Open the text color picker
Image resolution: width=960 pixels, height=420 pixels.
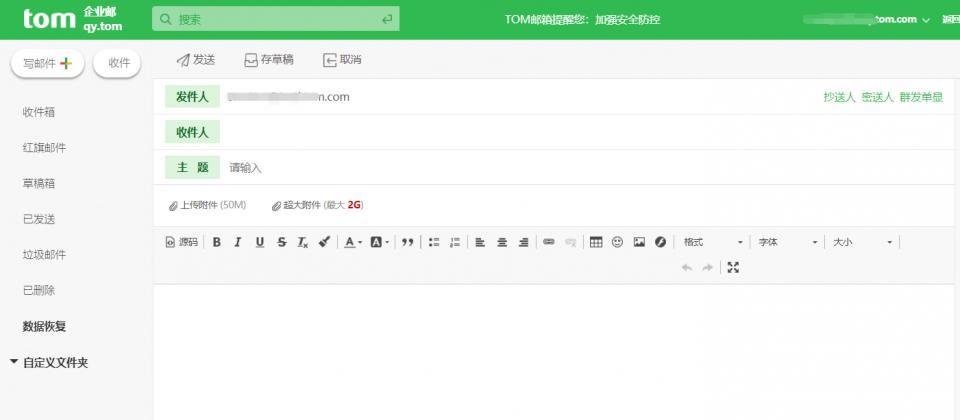(353, 242)
